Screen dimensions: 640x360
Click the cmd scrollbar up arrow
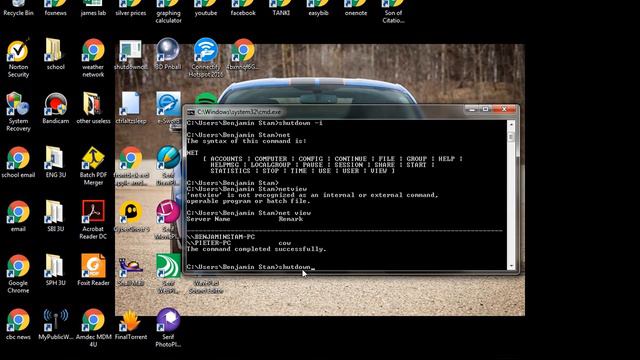pyautogui.click(x=511, y=124)
